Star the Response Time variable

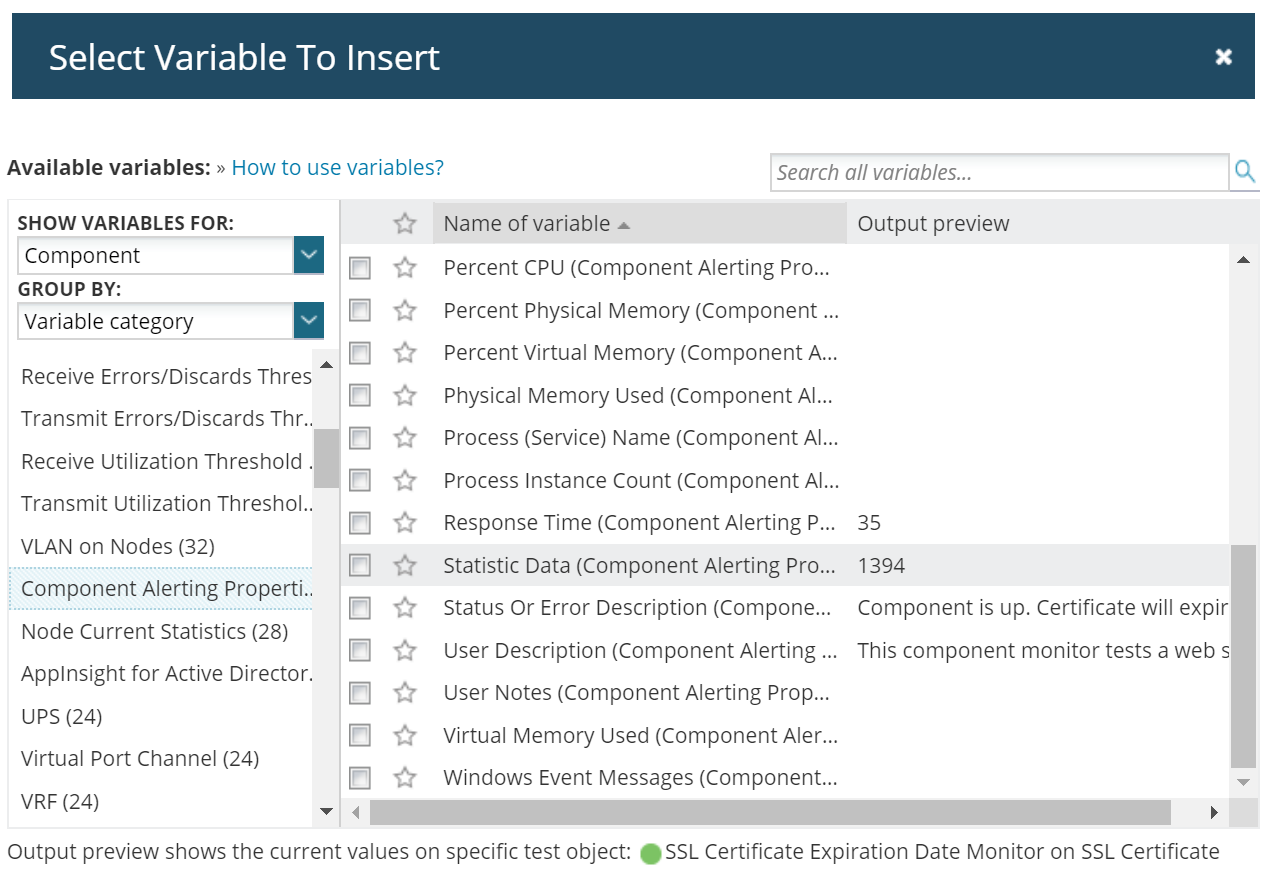(x=405, y=523)
